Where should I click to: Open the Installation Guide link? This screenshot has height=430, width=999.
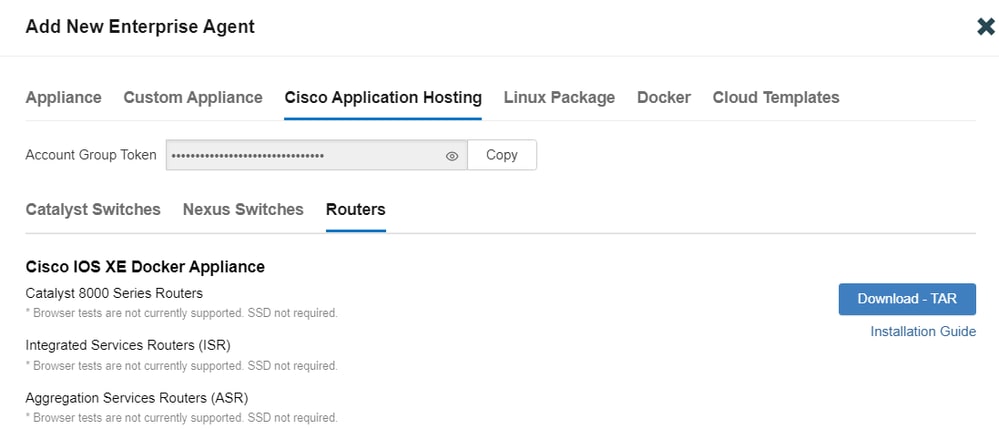[923, 331]
